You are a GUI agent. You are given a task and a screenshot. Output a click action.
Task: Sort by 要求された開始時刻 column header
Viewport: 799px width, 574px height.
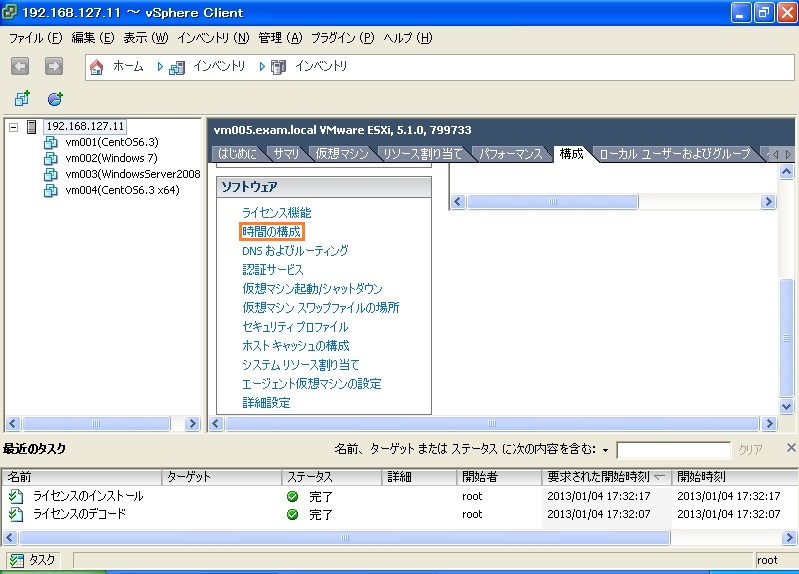tap(606, 477)
